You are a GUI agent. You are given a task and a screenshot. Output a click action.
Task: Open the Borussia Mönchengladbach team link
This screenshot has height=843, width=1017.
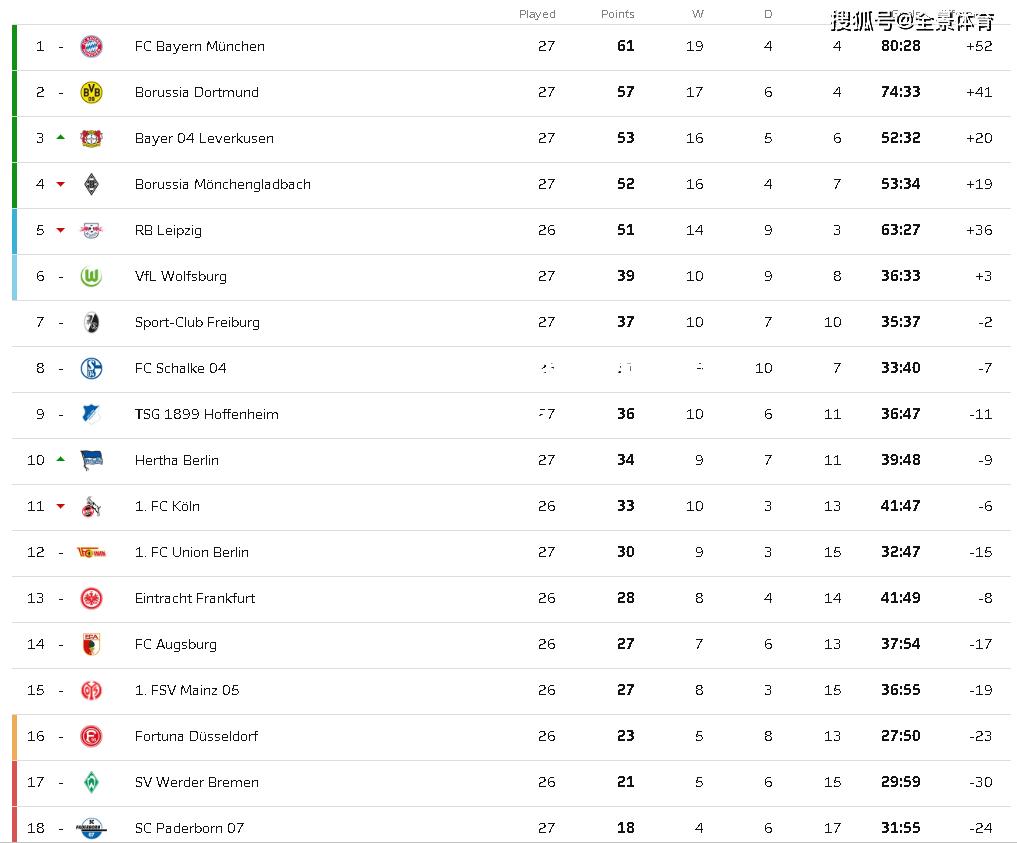coord(222,184)
